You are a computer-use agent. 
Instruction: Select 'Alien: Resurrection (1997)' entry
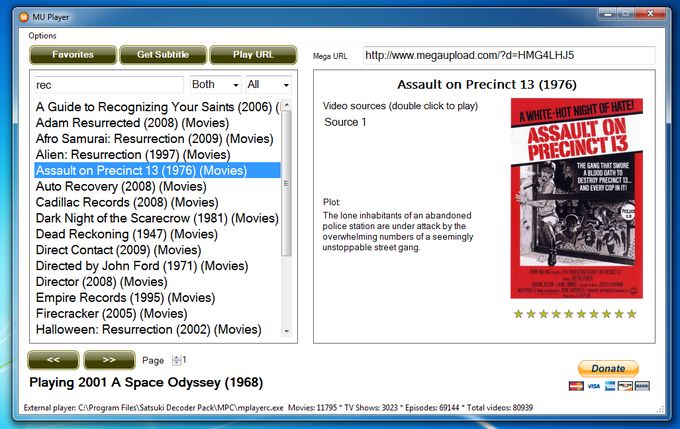[x=158, y=154]
